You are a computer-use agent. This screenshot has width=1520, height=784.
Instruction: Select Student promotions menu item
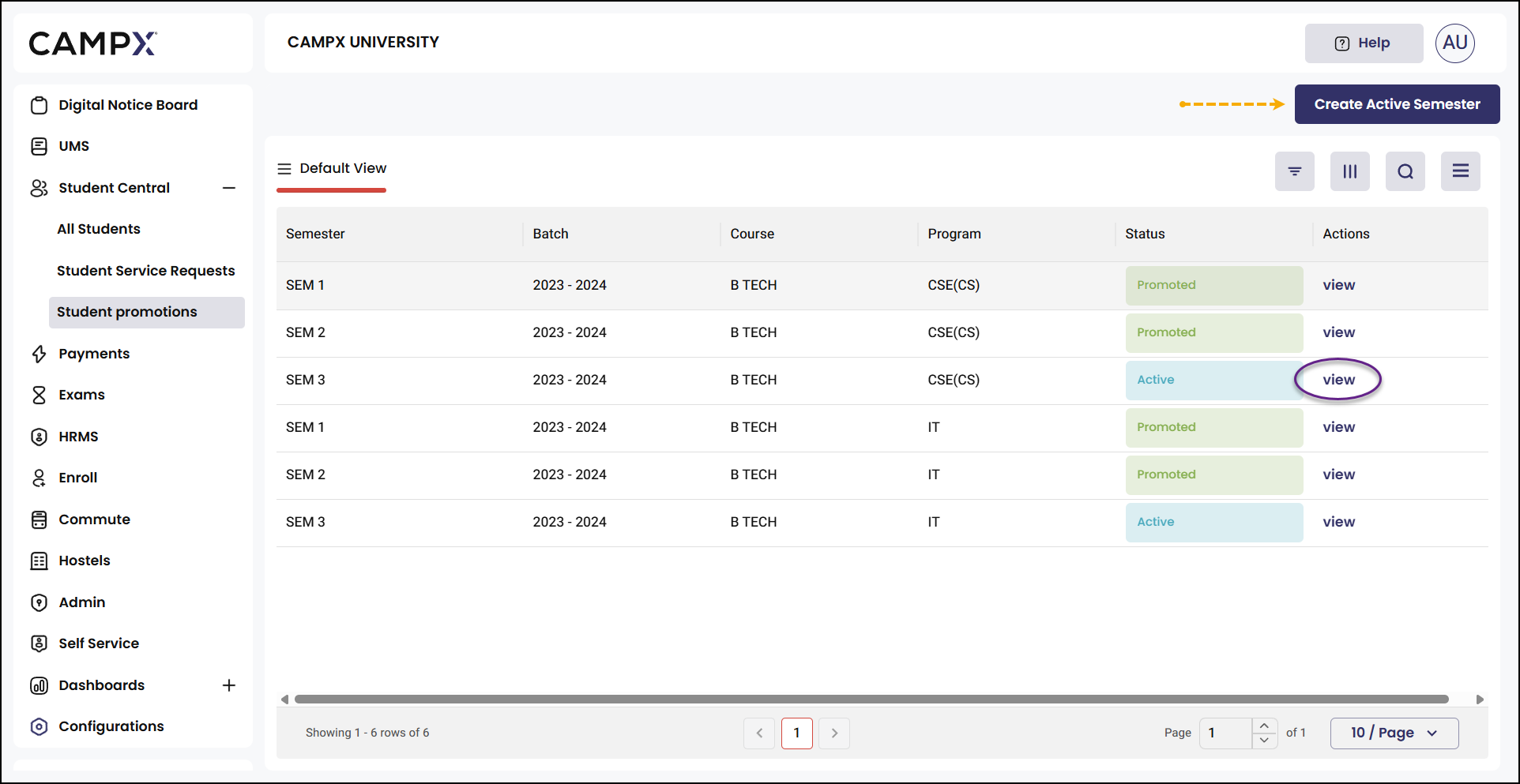pos(147,312)
